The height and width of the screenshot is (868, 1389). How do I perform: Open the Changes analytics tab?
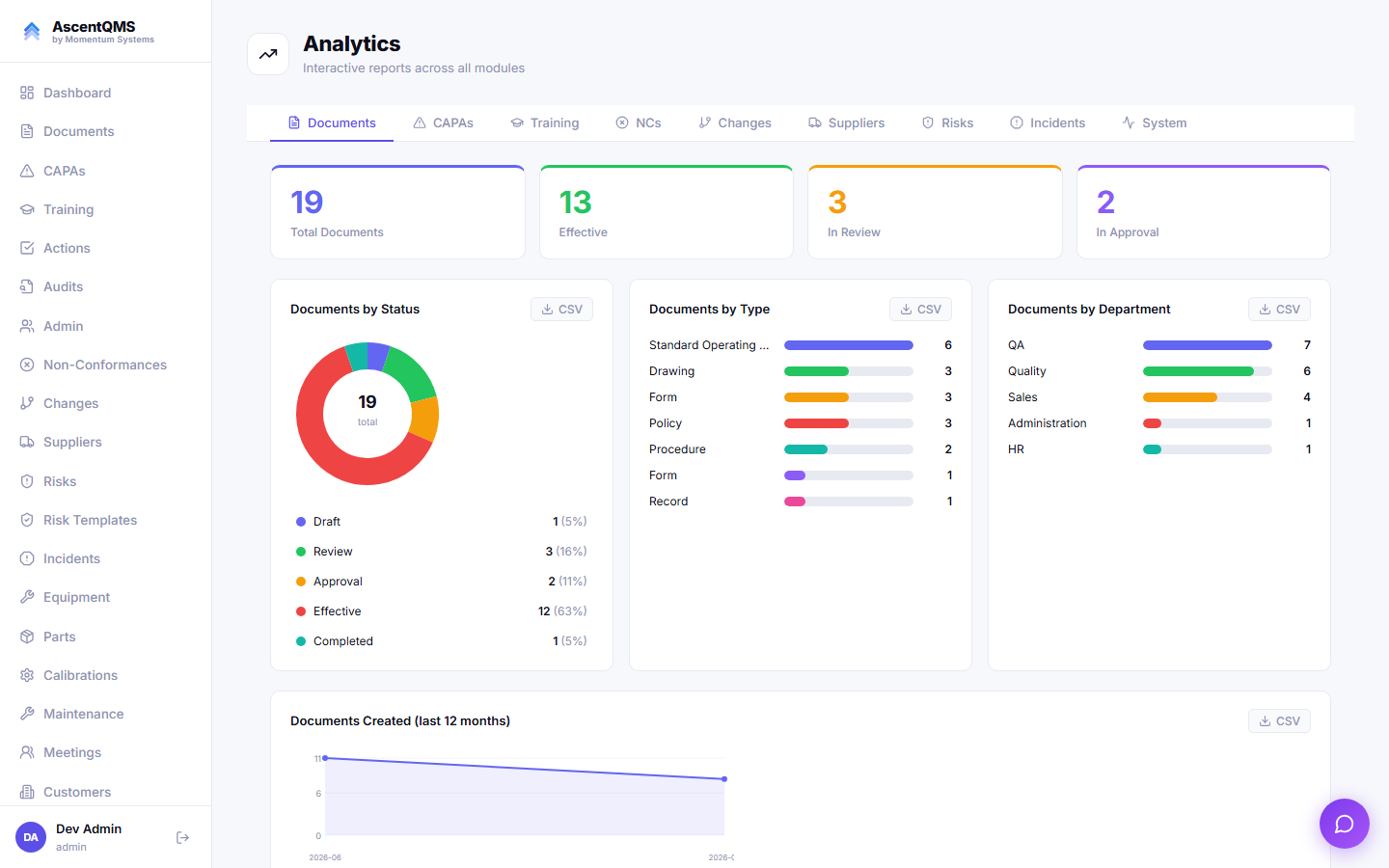pyautogui.click(x=735, y=122)
